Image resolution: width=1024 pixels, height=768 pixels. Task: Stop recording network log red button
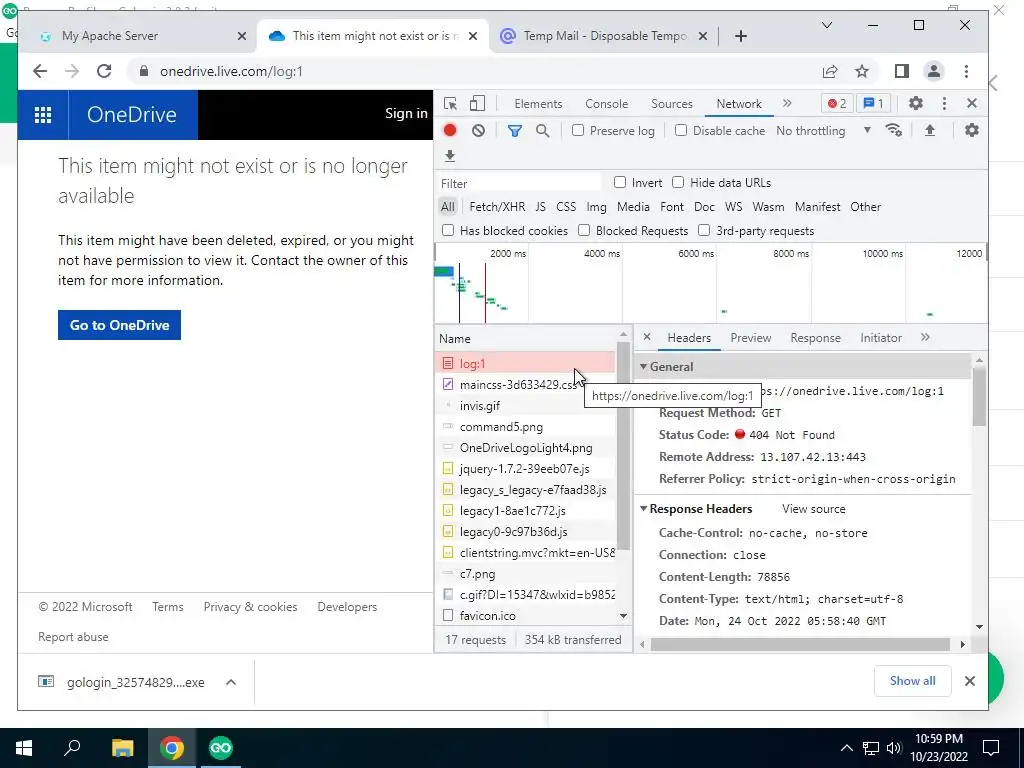(x=450, y=131)
